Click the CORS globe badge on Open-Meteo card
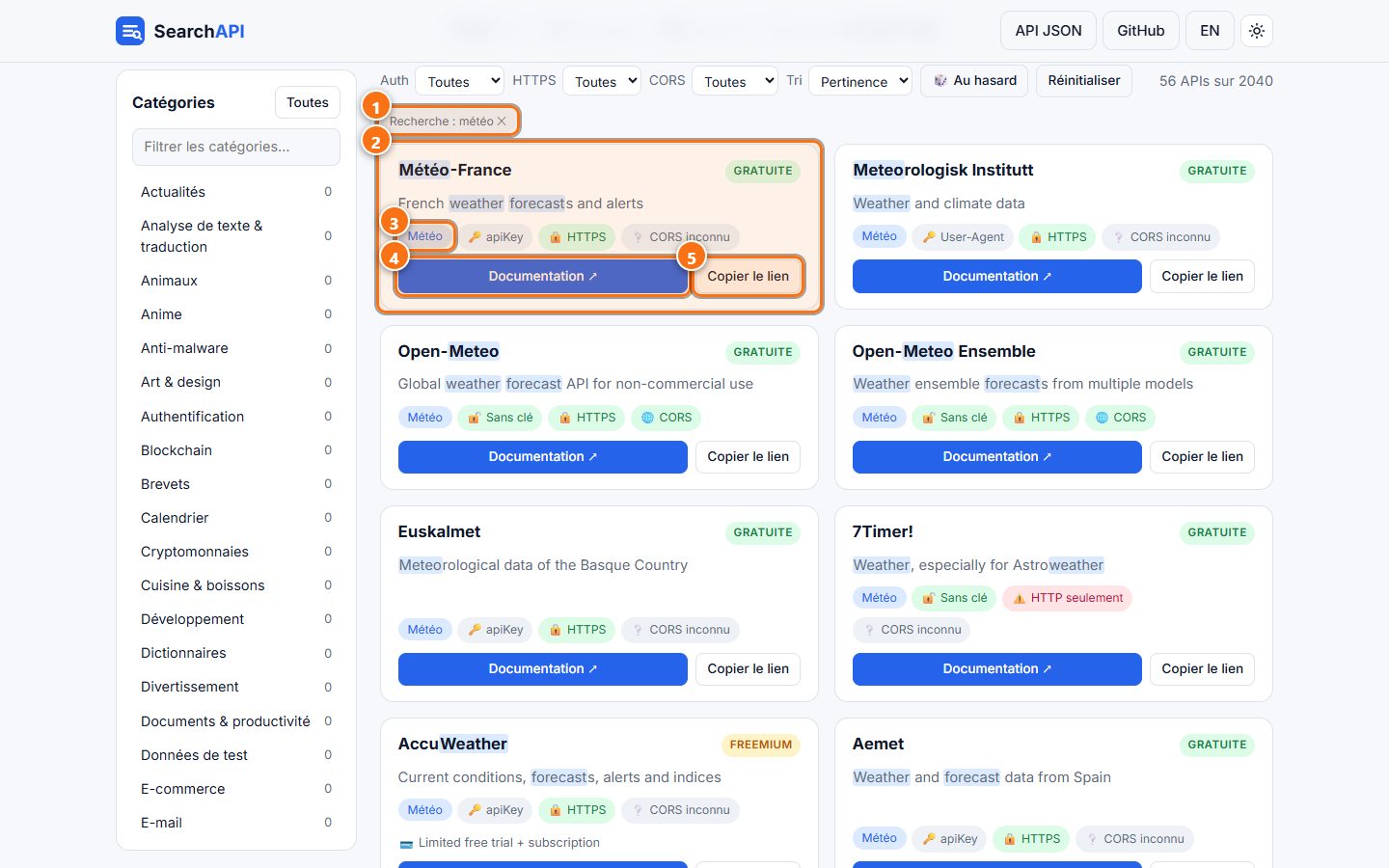Image resolution: width=1389 pixels, height=868 pixels. (667, 418)
